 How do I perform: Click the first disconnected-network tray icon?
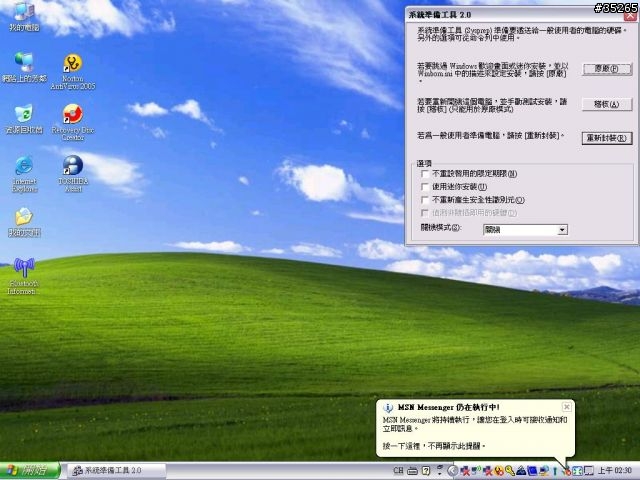click(465, 471)
